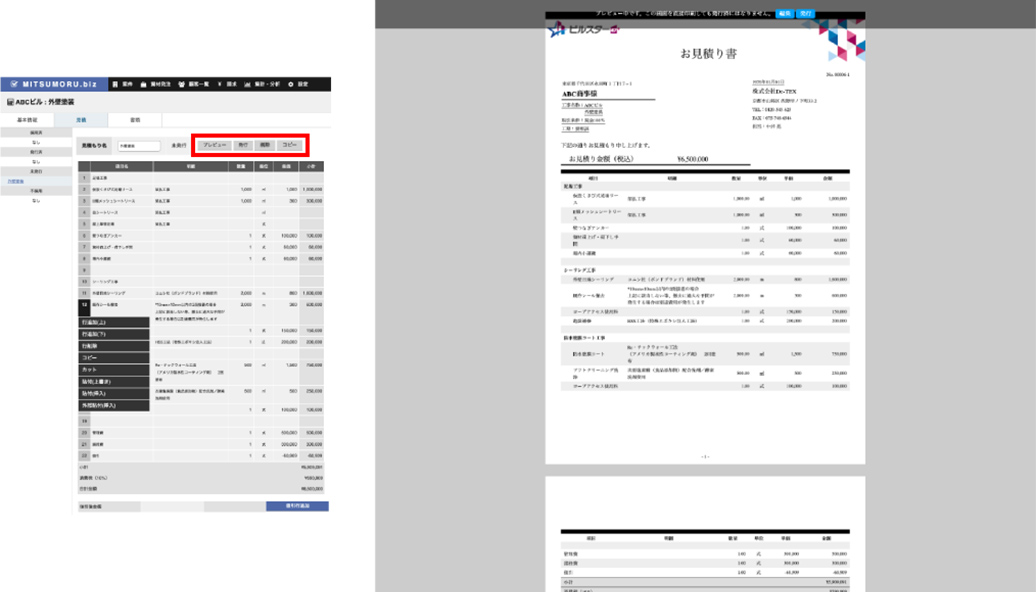Viewport: 1036px width, 592px height.
Task: Choose 行追加(上) from the row context menu
Action: click(x=115, y=322)
